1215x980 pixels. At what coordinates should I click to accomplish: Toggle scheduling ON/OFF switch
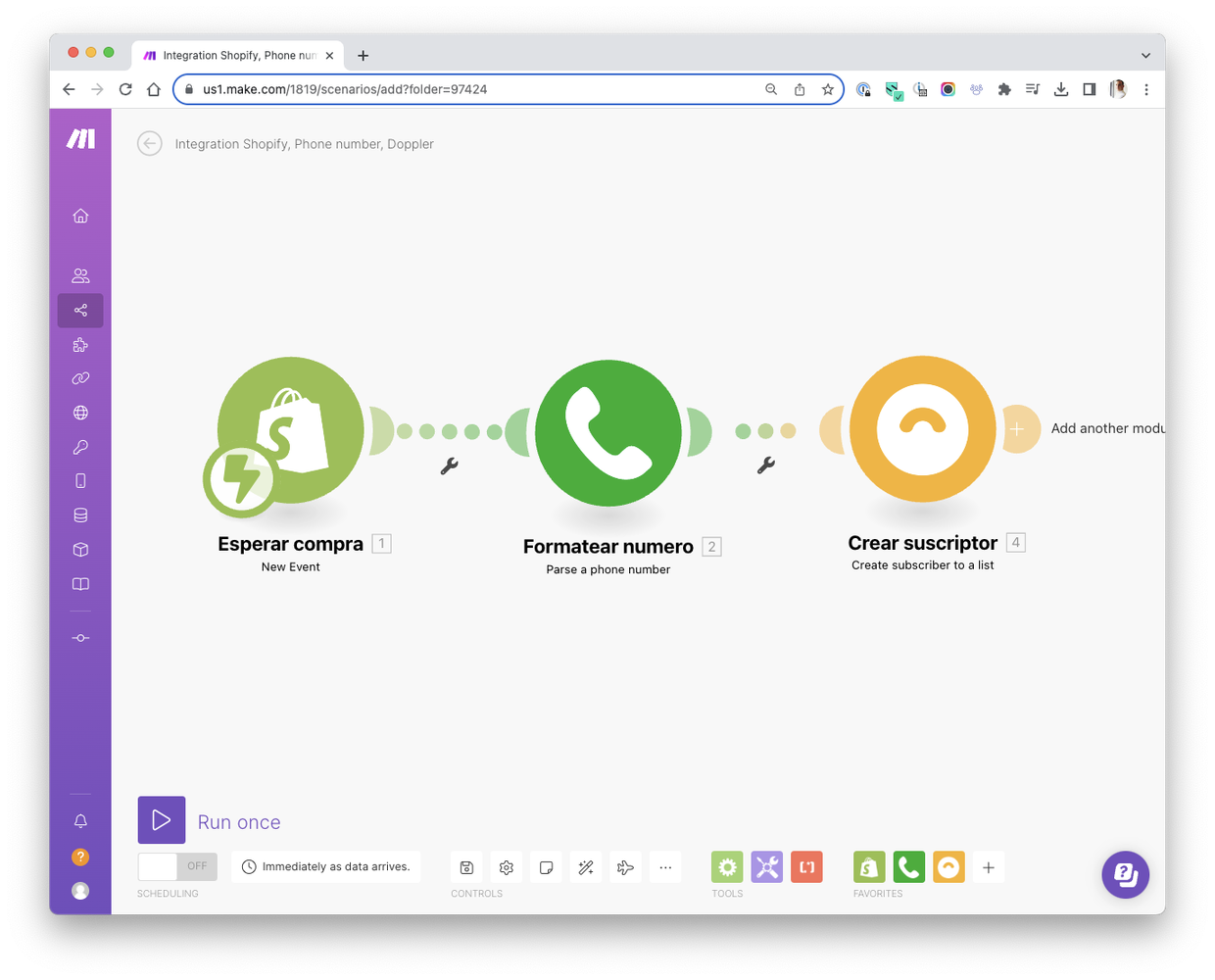(177, 866)
